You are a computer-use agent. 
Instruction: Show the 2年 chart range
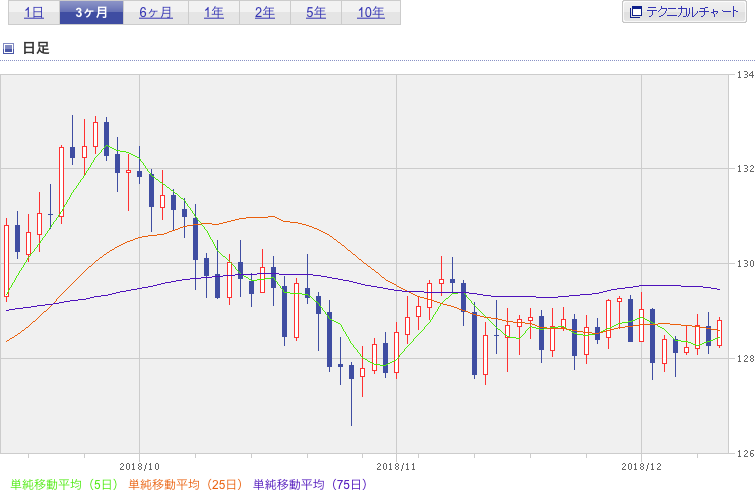265,12
